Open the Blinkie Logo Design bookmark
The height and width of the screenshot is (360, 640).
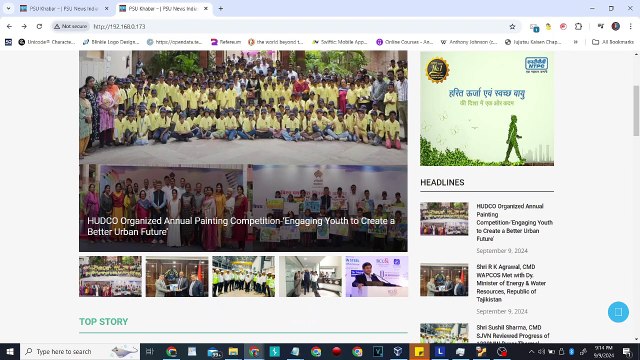[x=111, y=42]
